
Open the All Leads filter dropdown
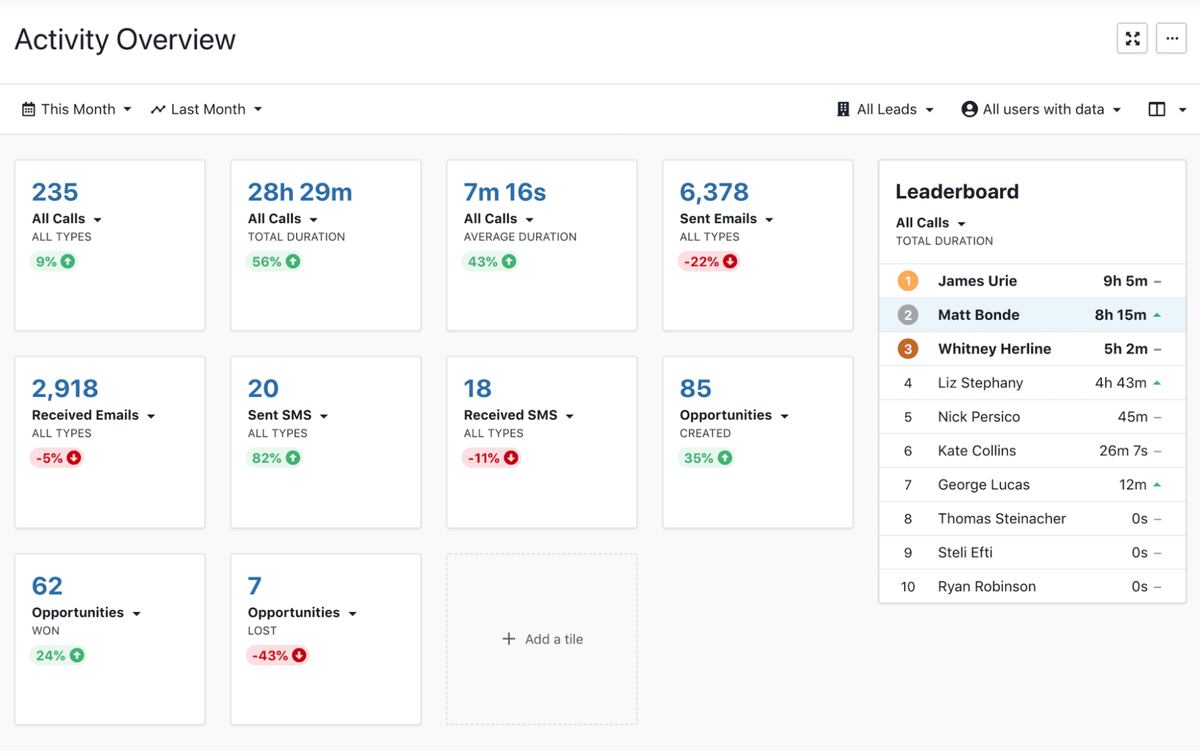coord(885,109)
